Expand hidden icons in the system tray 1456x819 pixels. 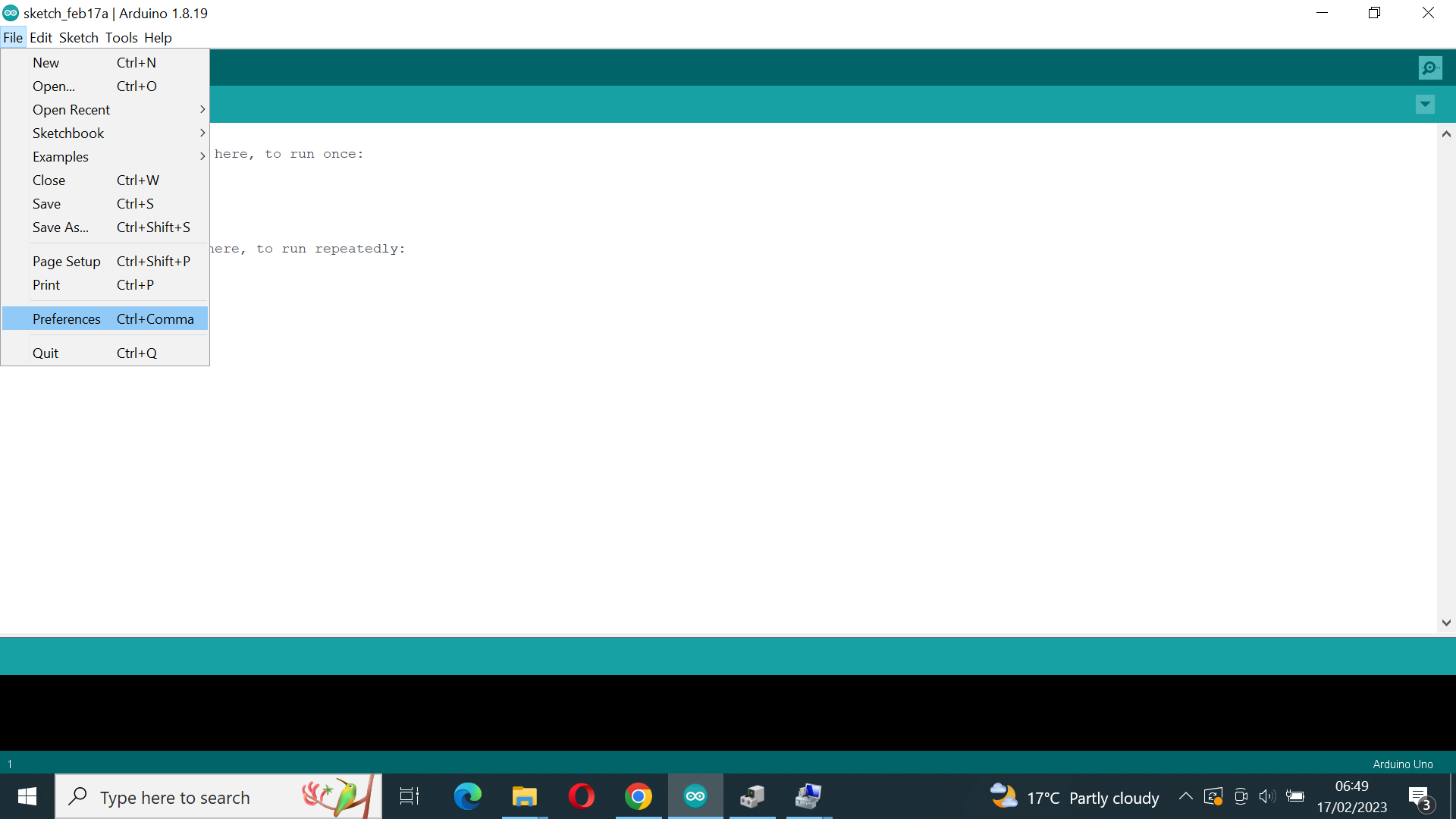pyautogui.click(x=1186, y=796)
